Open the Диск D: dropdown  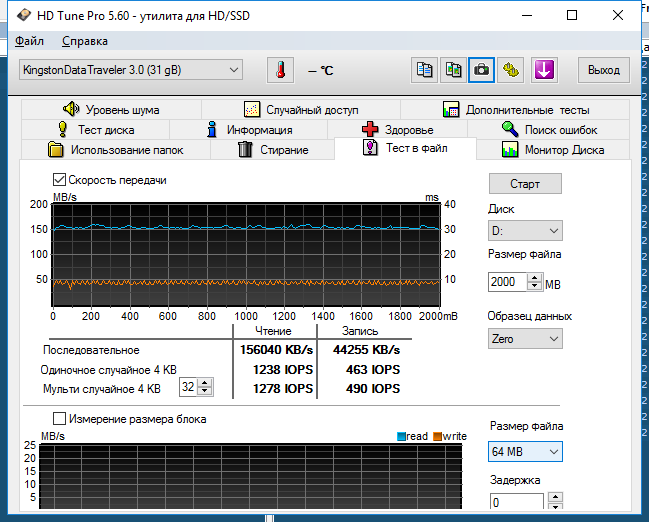tap(525, 231)
